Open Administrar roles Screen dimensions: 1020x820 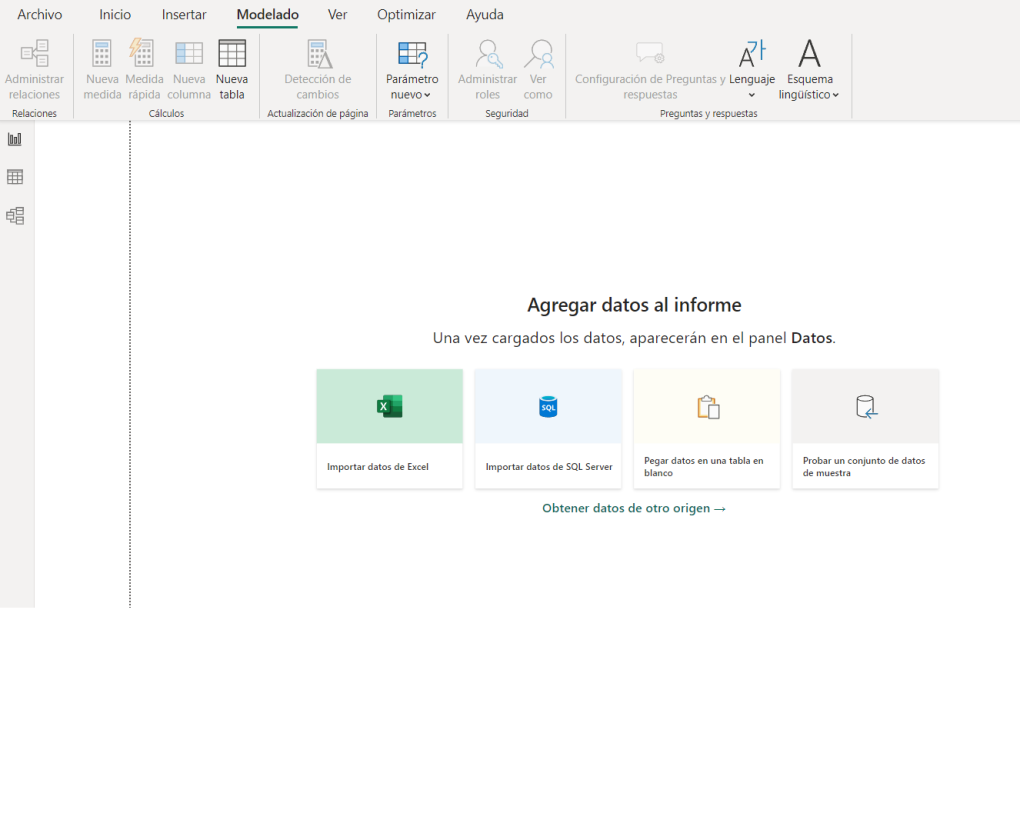487,70
